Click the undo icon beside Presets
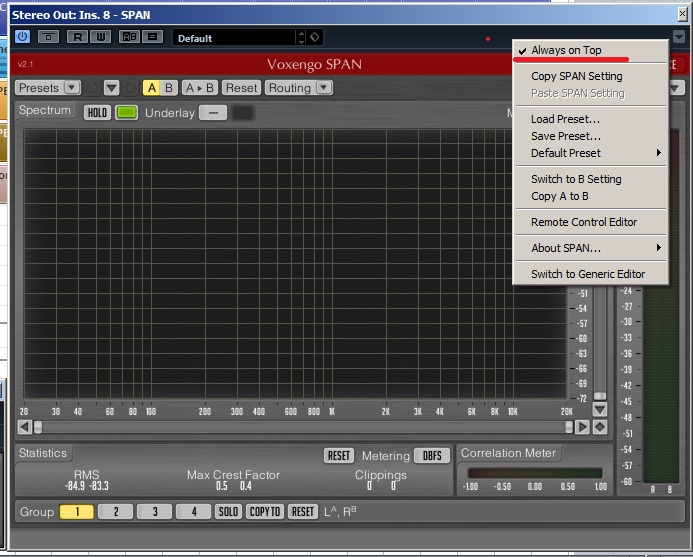 92,88
